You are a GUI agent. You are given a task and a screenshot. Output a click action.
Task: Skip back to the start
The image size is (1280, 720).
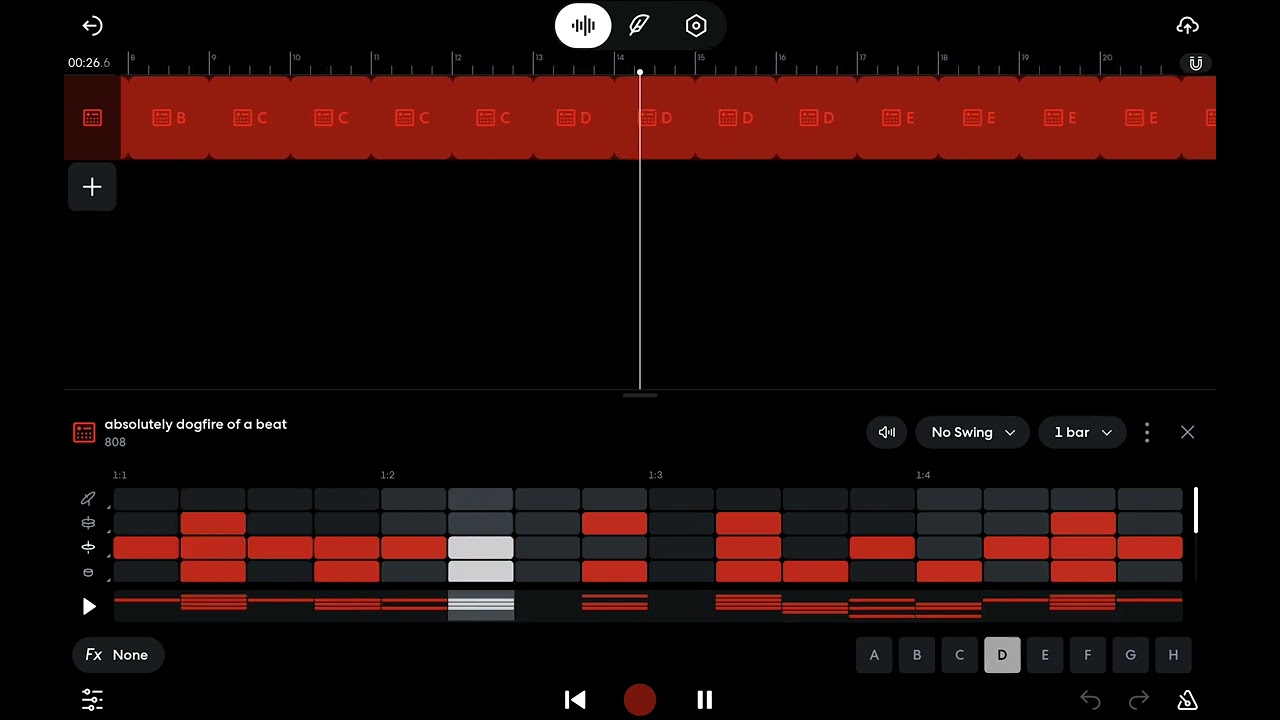tap(575, 700)
